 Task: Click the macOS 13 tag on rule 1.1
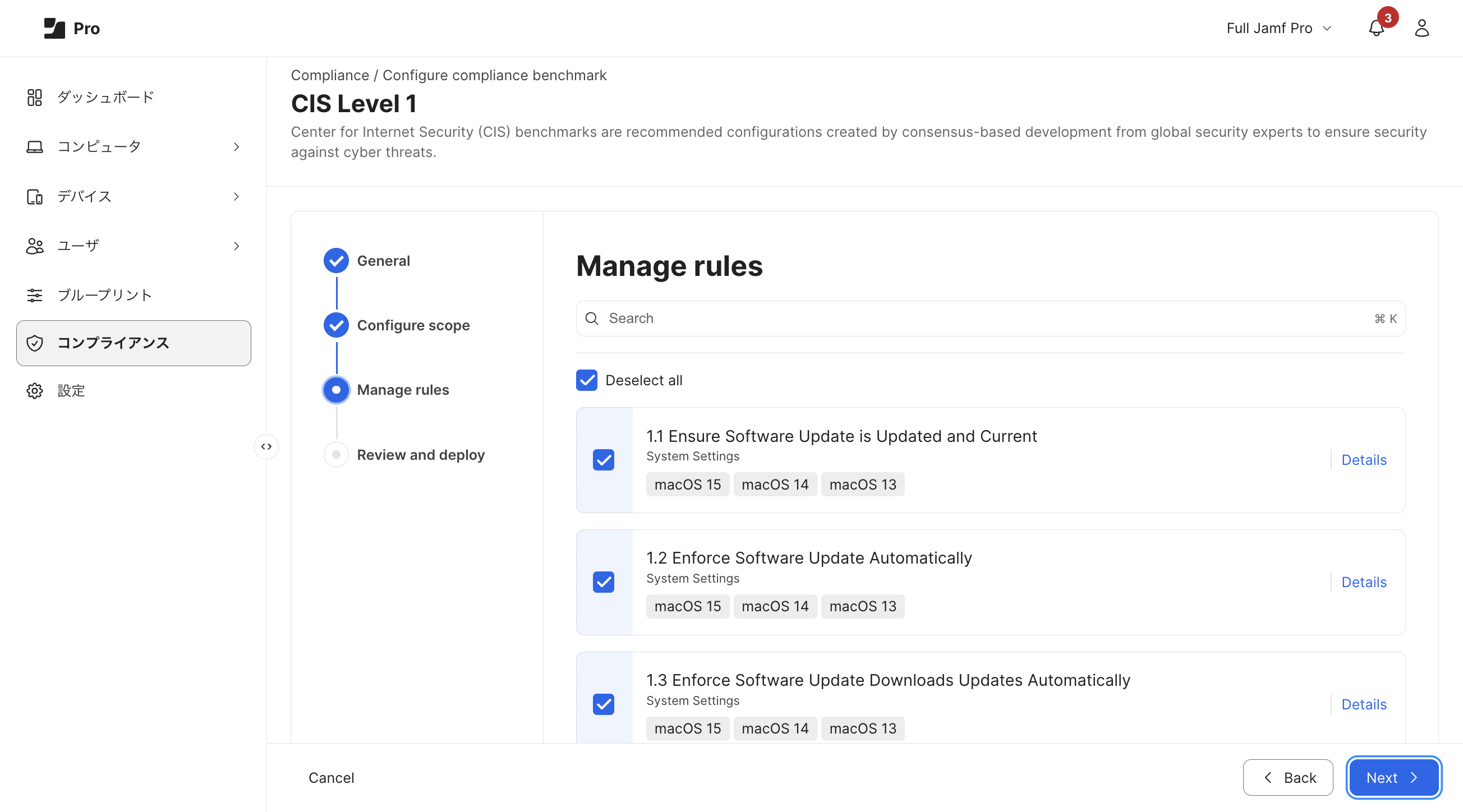click(862, 485)
